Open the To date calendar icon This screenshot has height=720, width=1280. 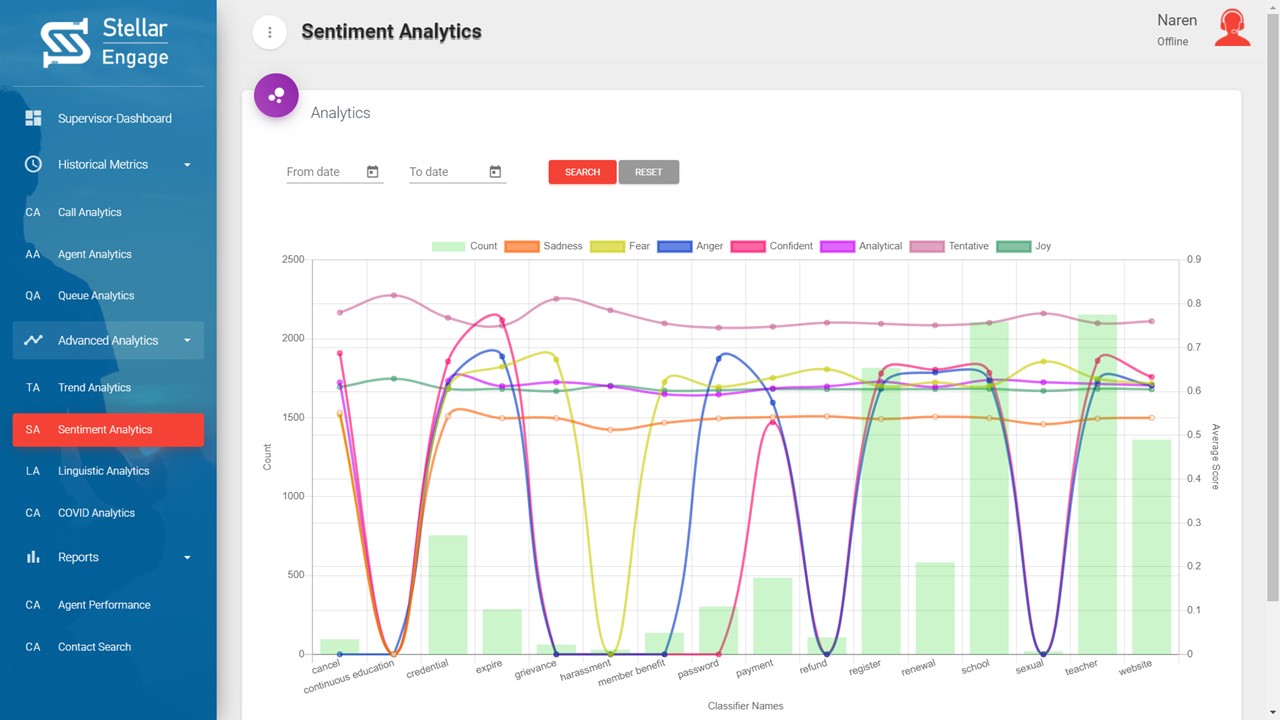495,172
